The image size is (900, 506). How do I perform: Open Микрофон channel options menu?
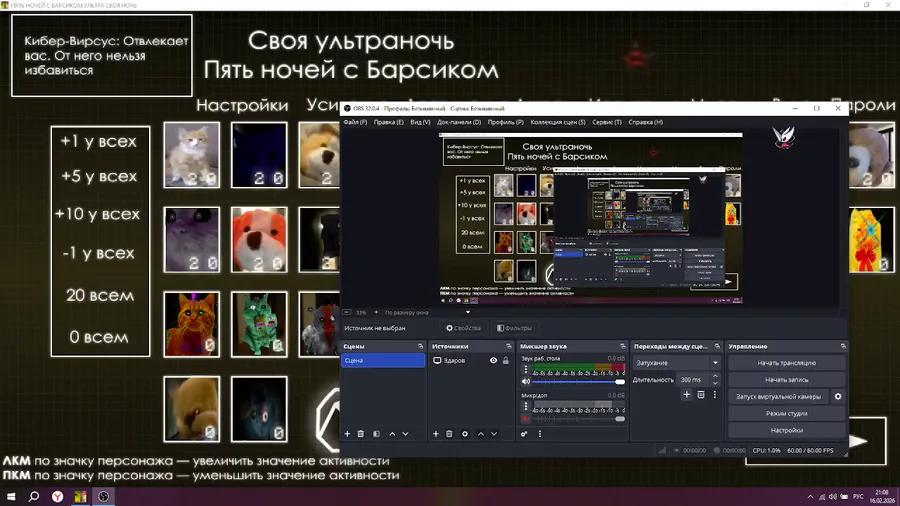click(526, 406)
